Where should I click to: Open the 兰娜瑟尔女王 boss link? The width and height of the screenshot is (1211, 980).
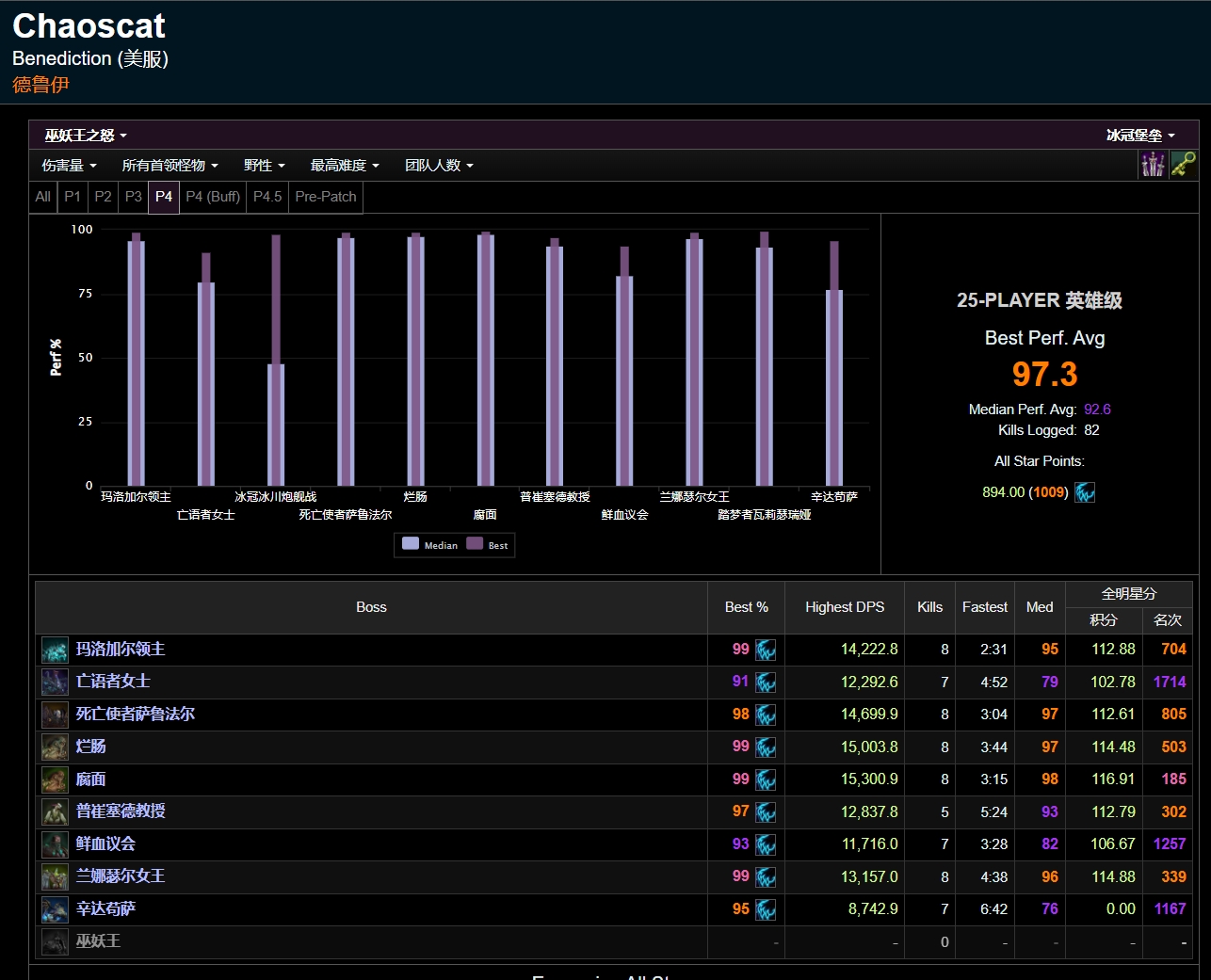121,876
